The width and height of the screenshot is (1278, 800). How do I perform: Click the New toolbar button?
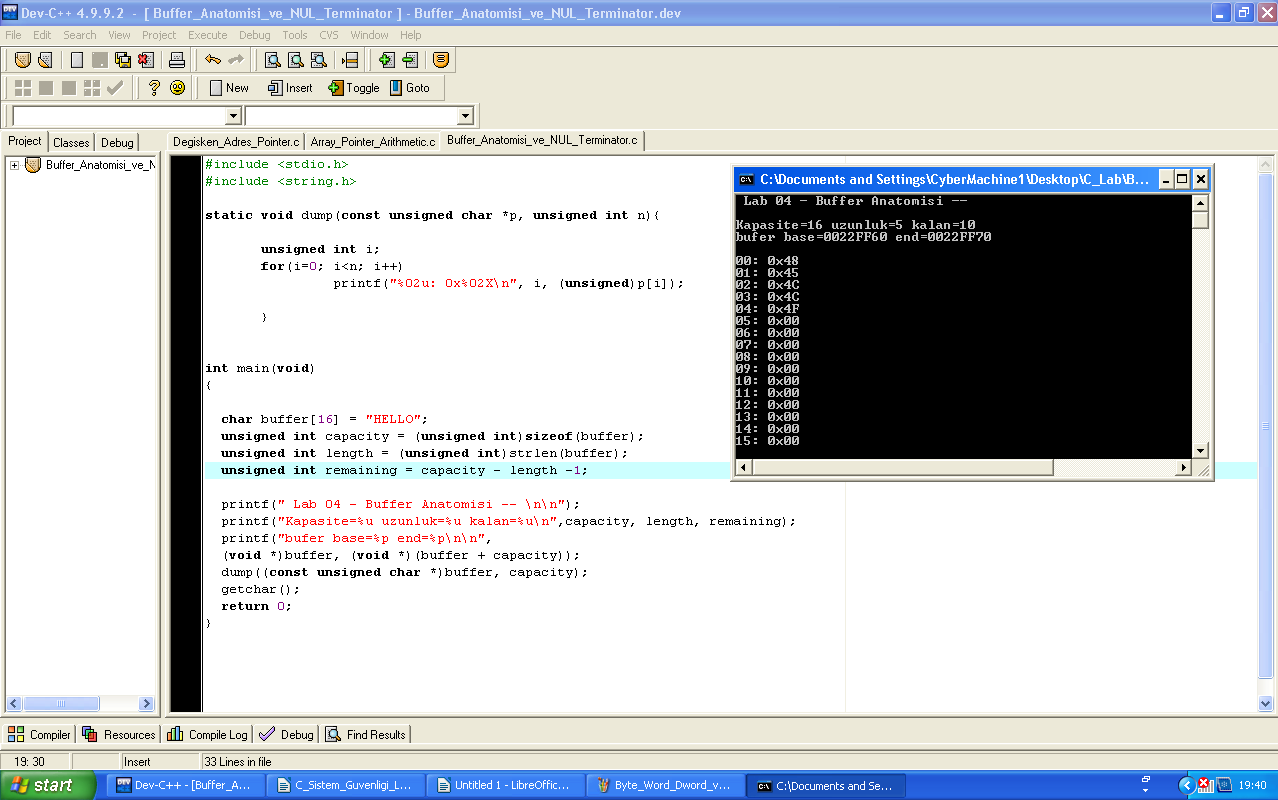[229, 88]
